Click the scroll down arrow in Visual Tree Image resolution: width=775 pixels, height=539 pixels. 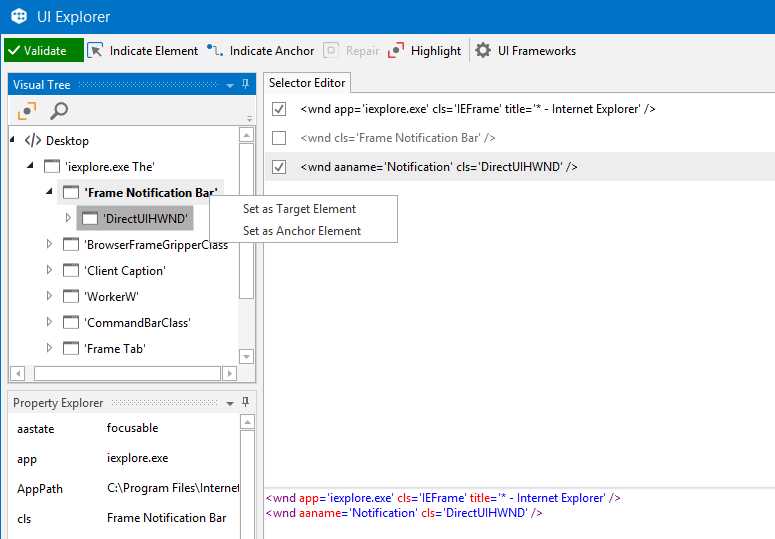[x=246, y=356]
